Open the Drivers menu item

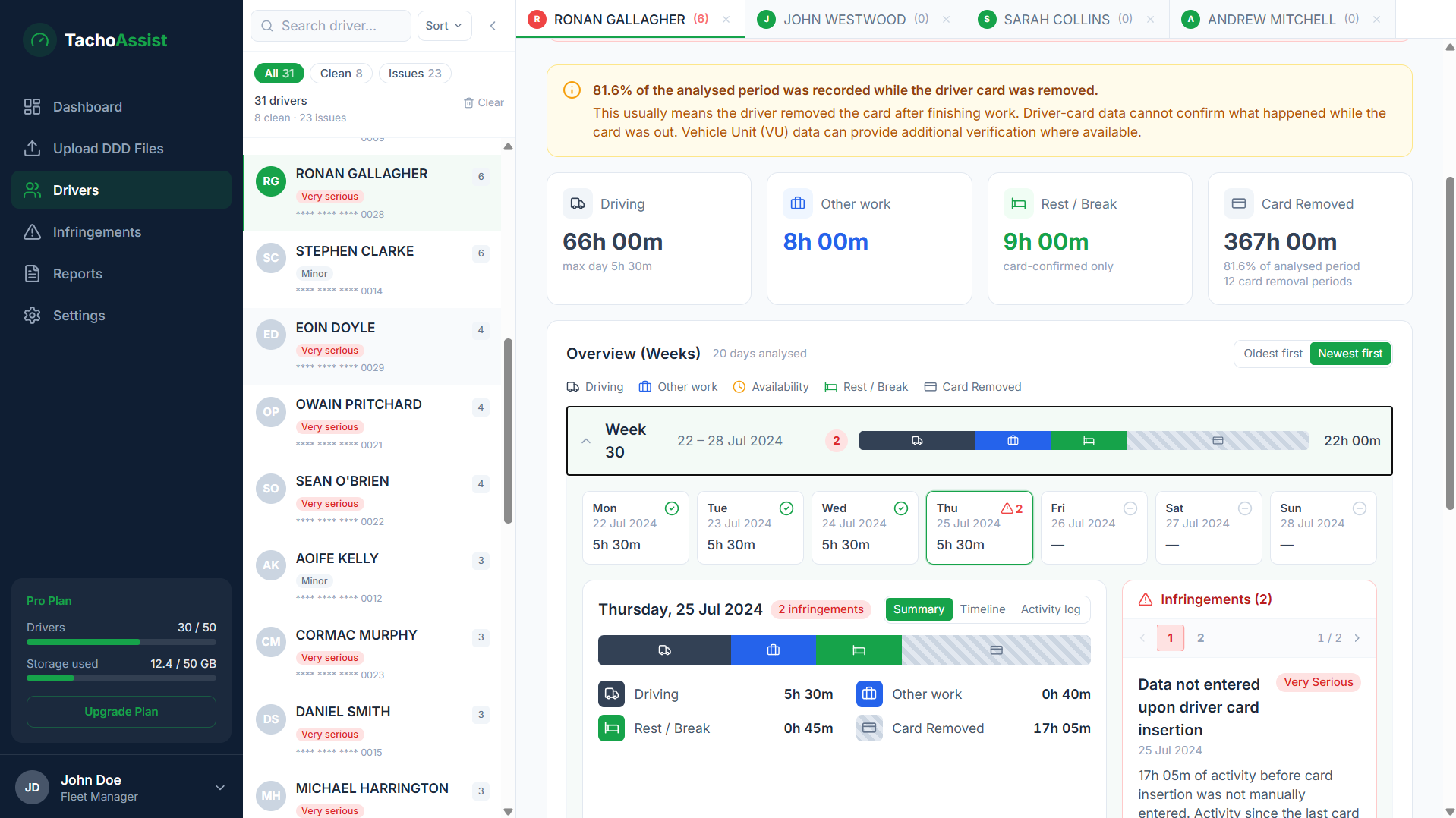click(x=121, y=190)
